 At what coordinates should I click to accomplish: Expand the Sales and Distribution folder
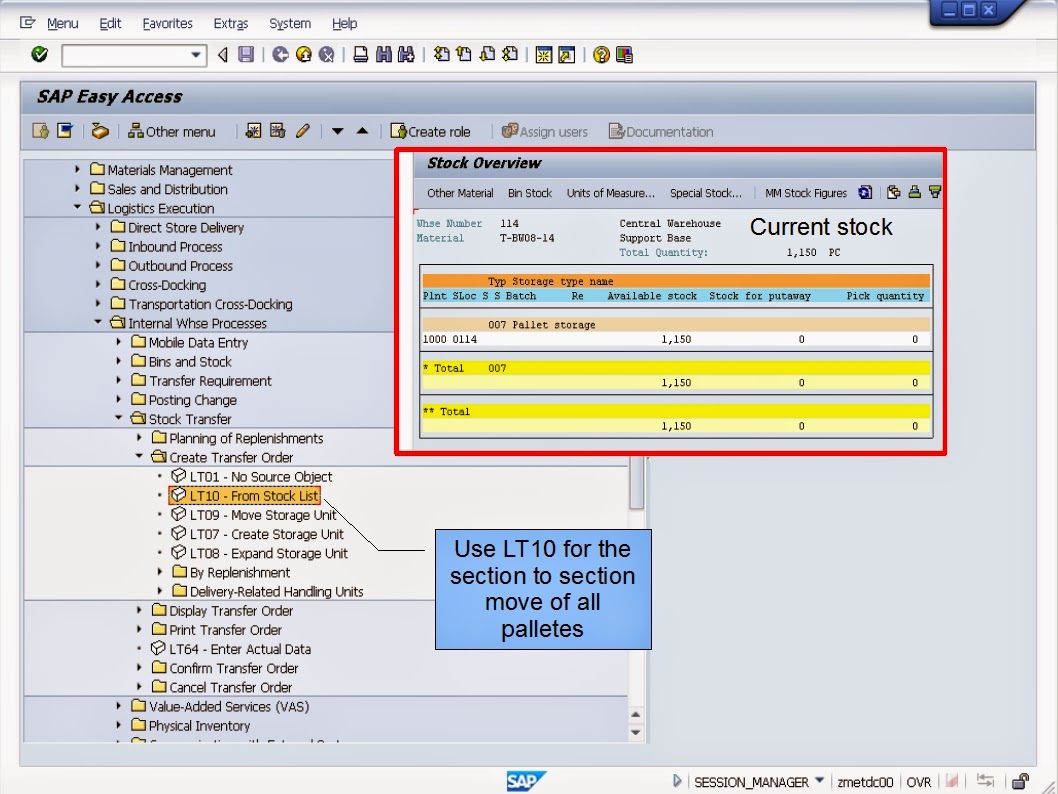77,188
